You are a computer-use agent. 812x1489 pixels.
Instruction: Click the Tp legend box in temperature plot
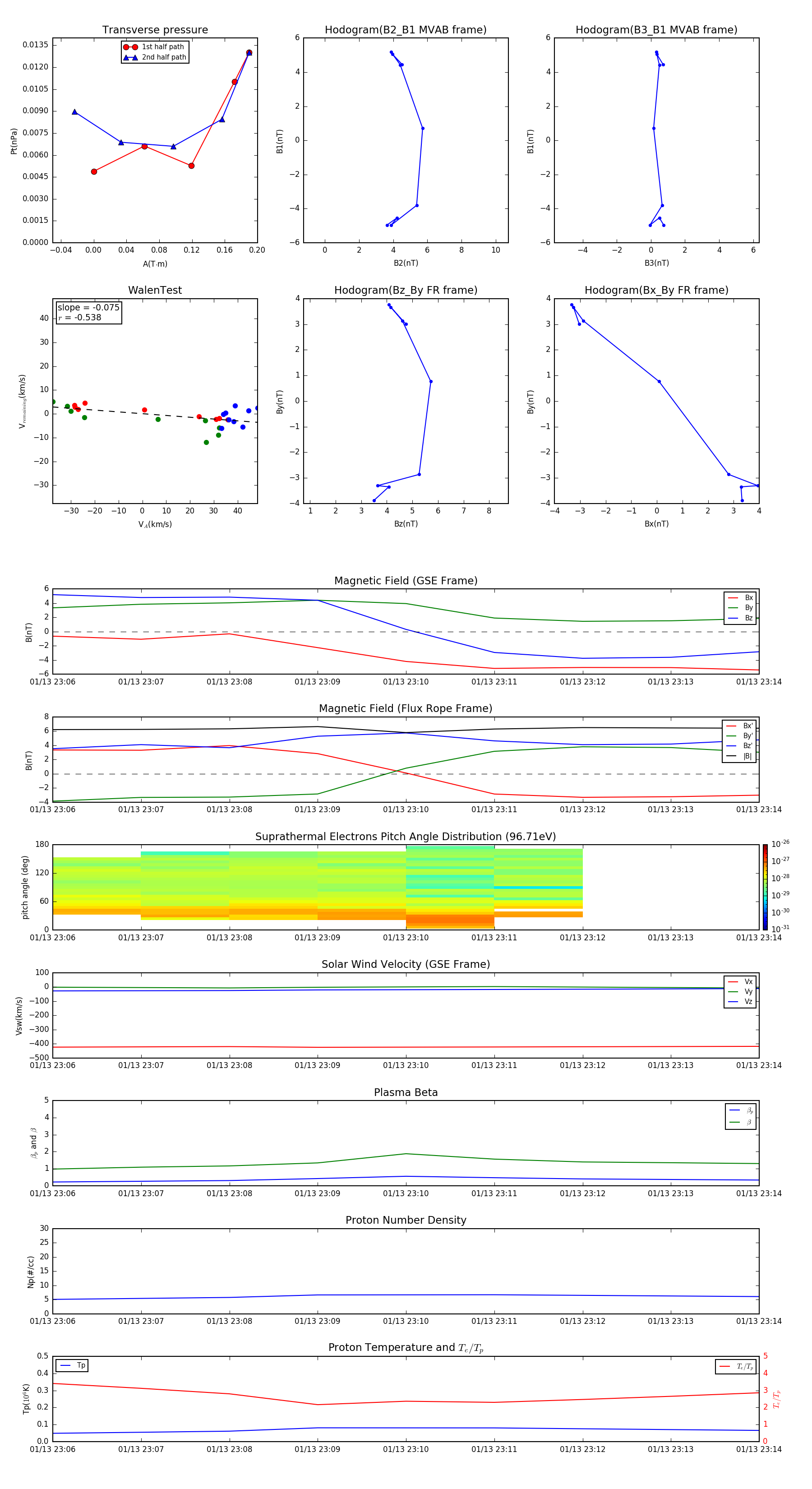pos(72,1365)
